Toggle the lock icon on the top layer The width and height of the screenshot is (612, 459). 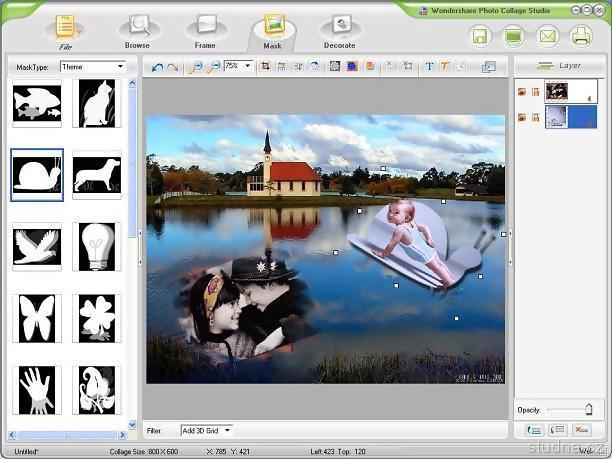click(535, 92)
